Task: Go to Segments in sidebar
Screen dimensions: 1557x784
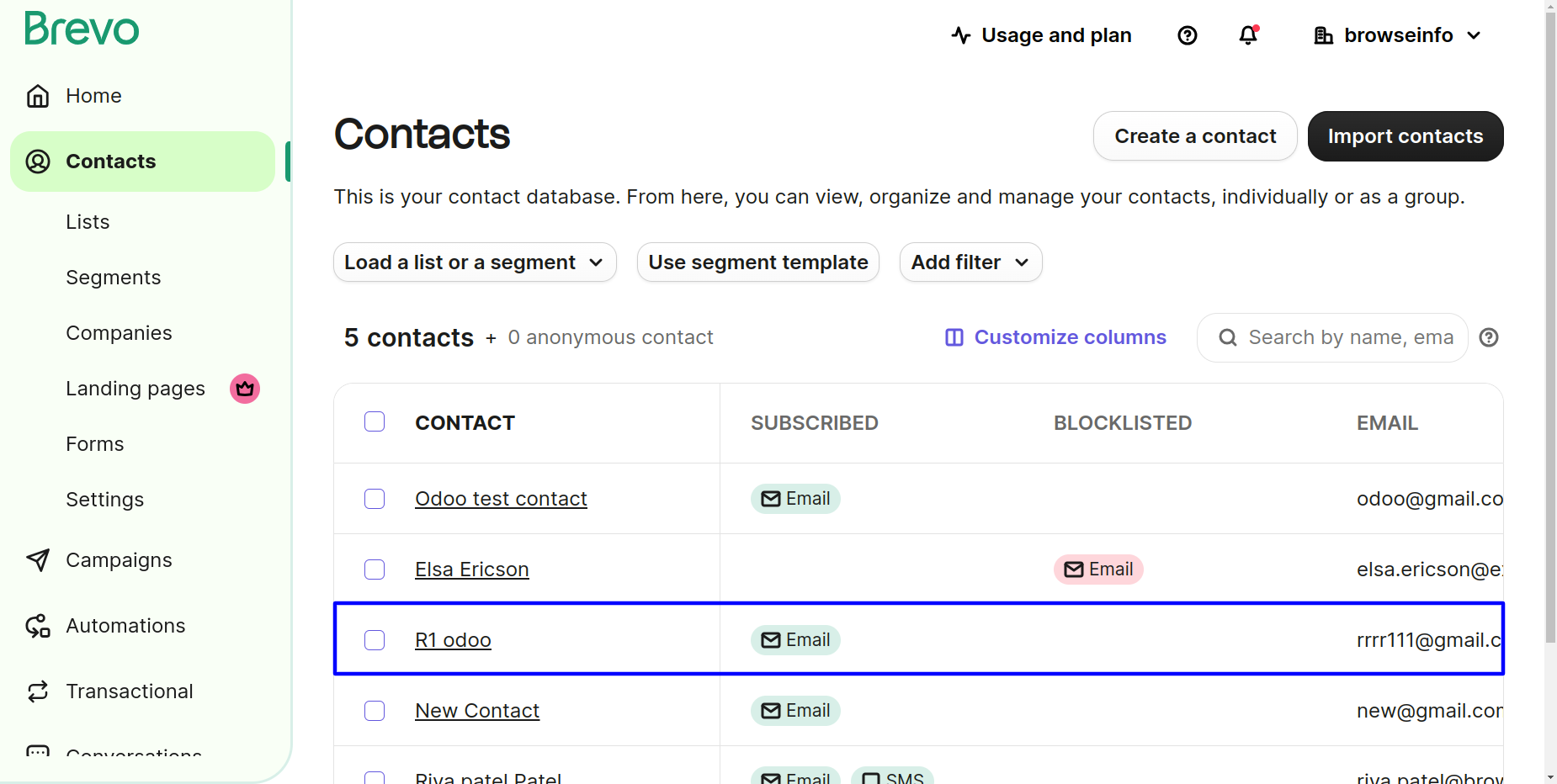Action: click(114, 278)
